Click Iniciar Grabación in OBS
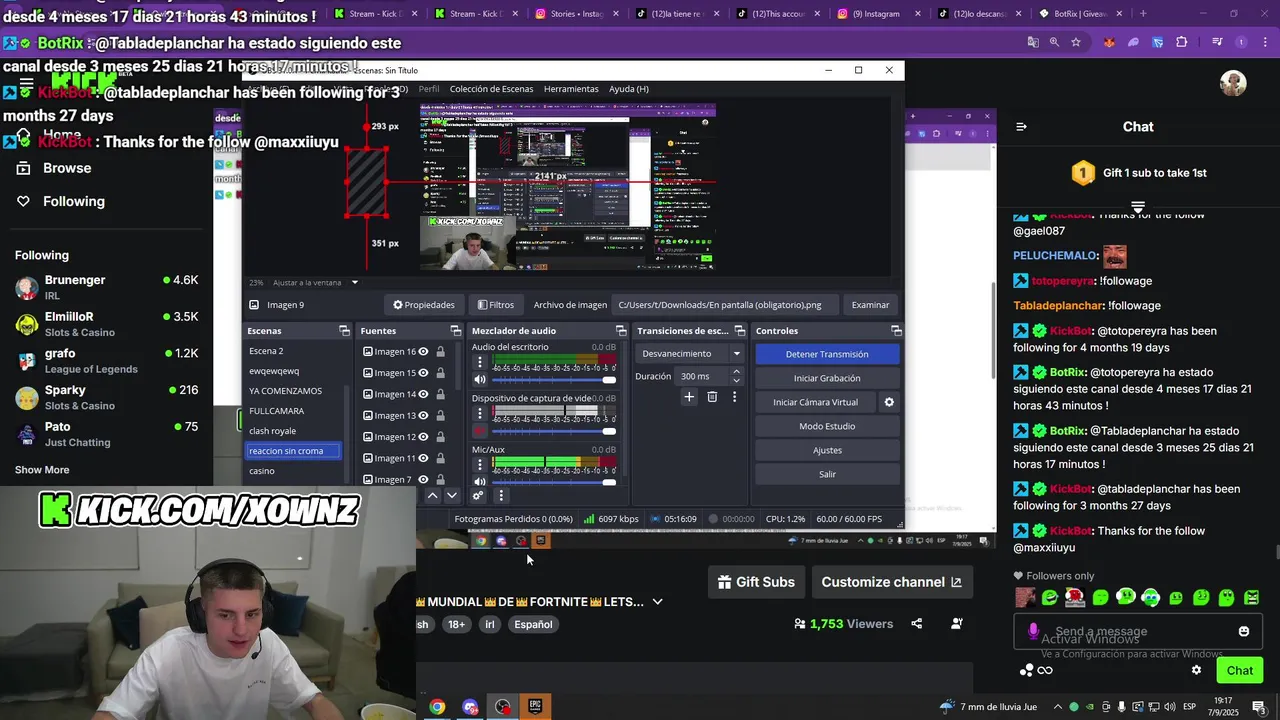This screenshot has height=720, width=1280. (x=827, y=378)
